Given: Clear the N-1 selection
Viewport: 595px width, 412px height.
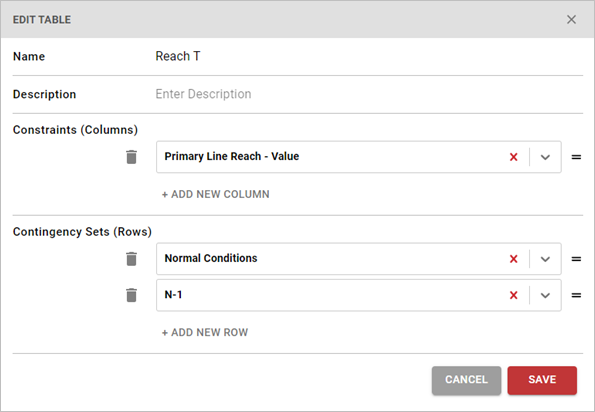Looking at the screenshot, I should [513, 295].
